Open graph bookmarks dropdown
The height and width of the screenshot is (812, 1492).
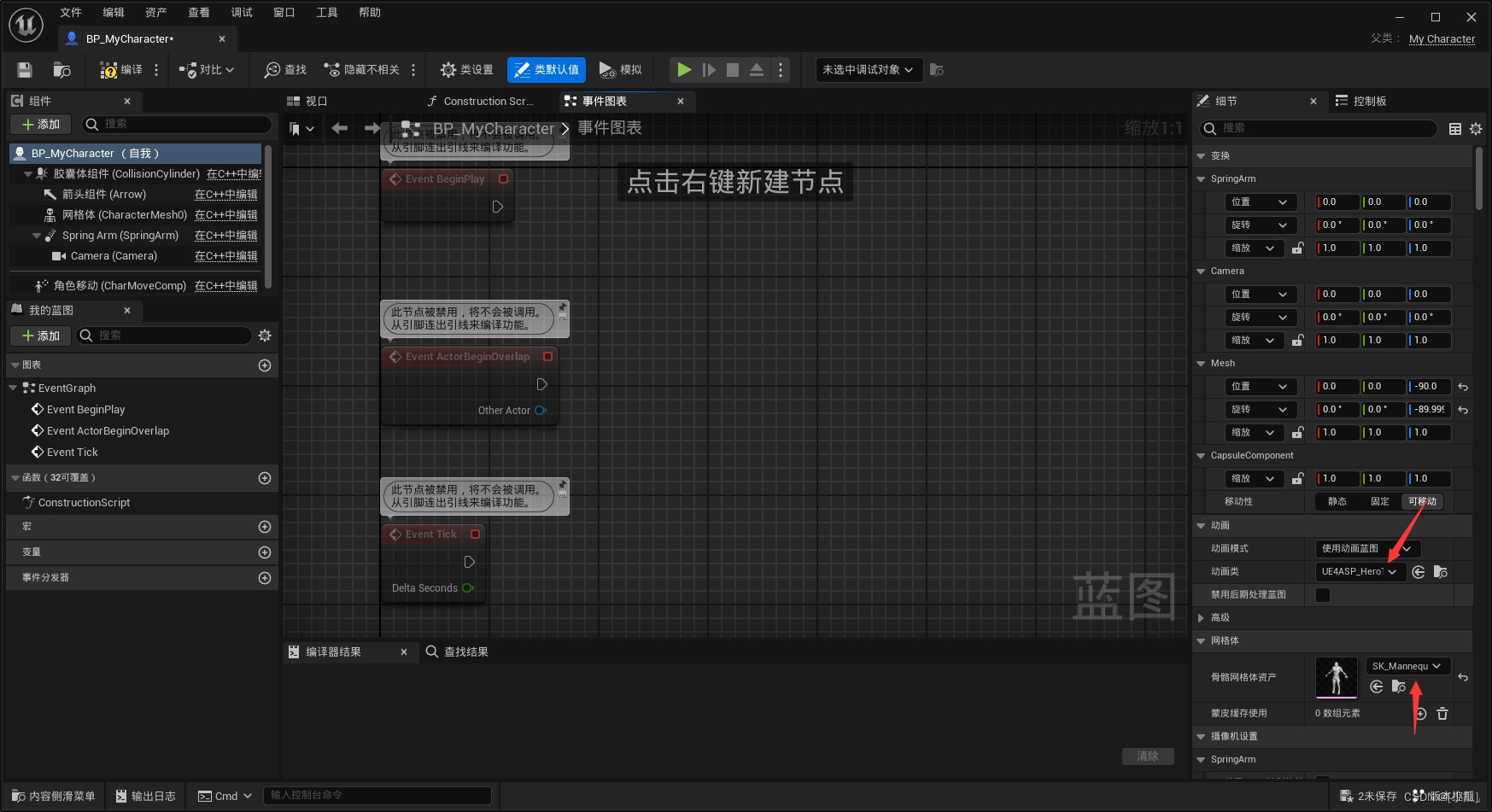coord(301,129)
